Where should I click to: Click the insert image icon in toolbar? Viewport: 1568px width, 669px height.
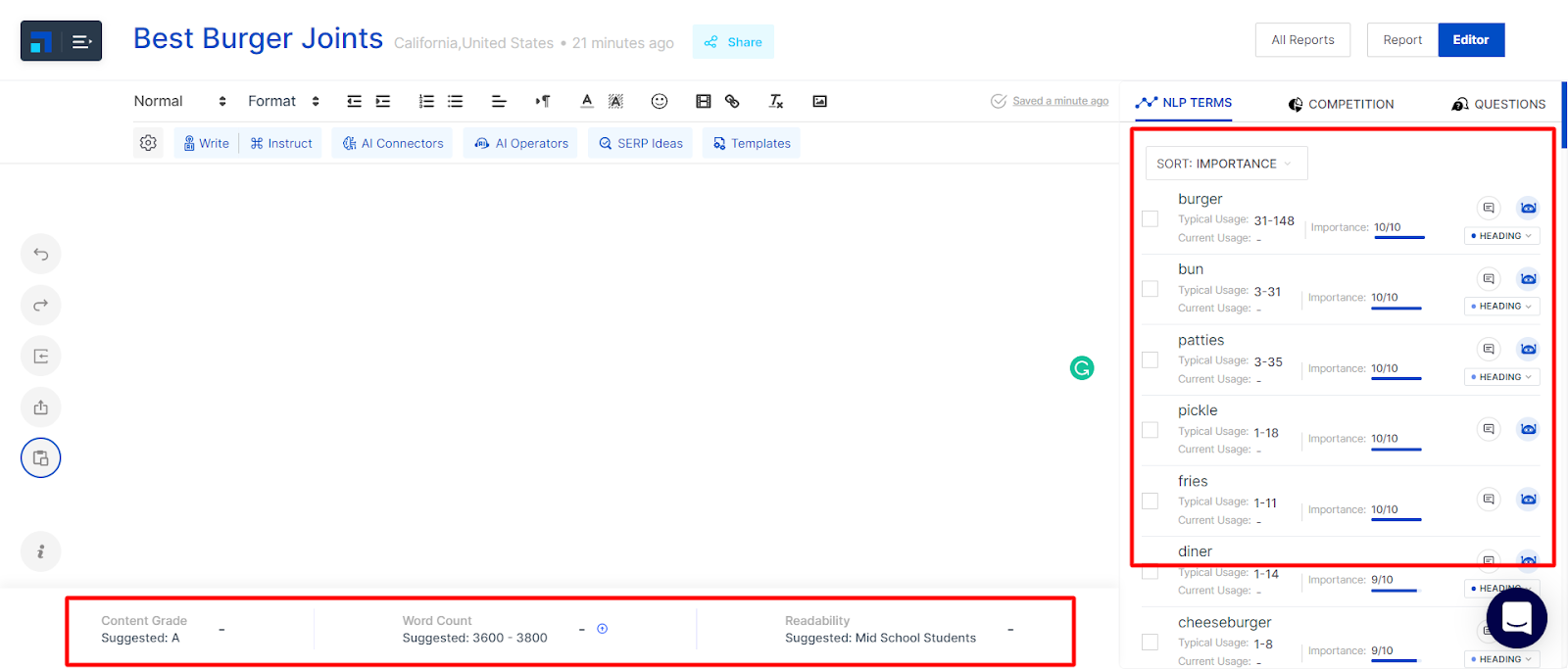pyautogui.click(x=820, y=101)
